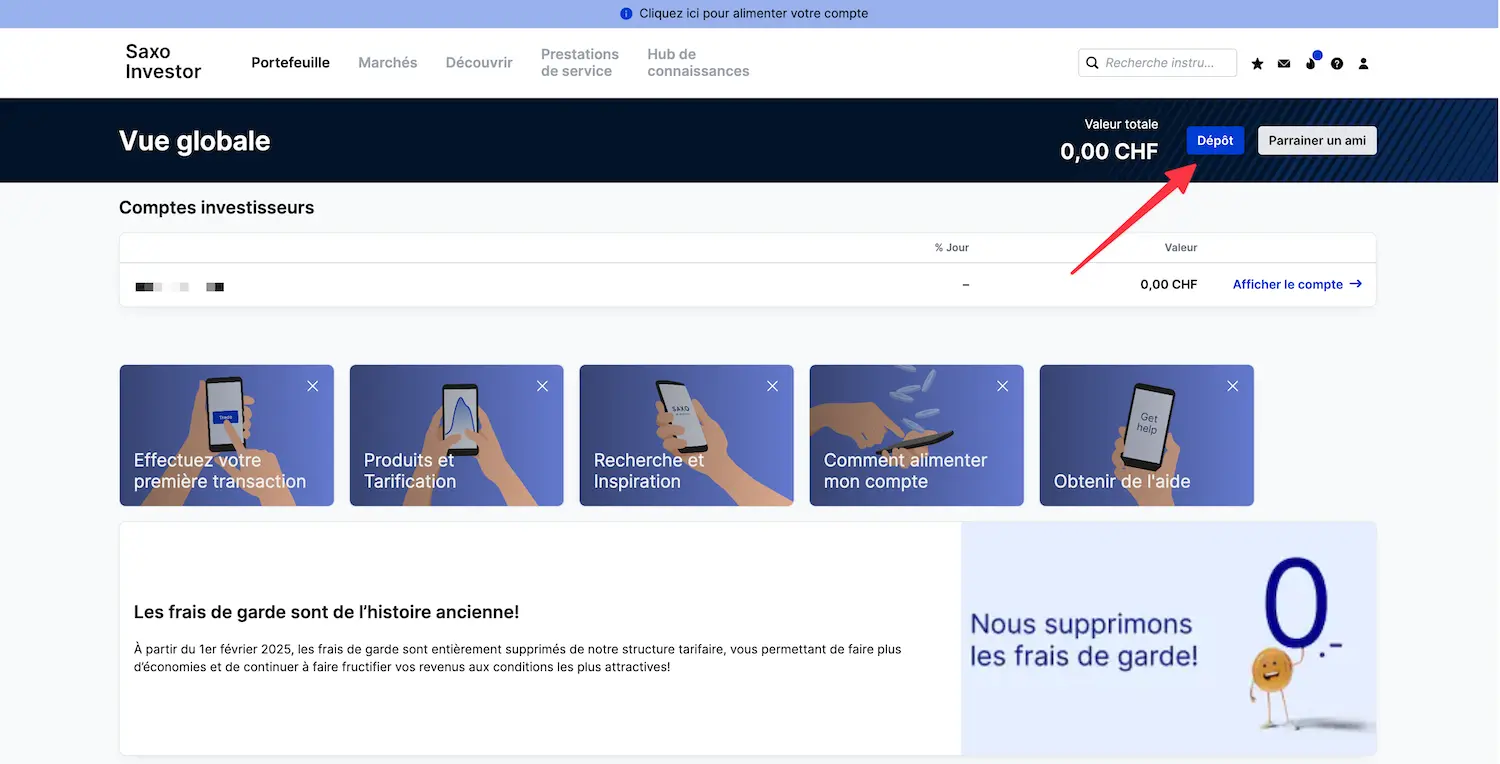Image resolution: width=1500 pixels, height=764 pixels.
Task: Open the flame notifications icon
Action: click(x=1311, y=63)
